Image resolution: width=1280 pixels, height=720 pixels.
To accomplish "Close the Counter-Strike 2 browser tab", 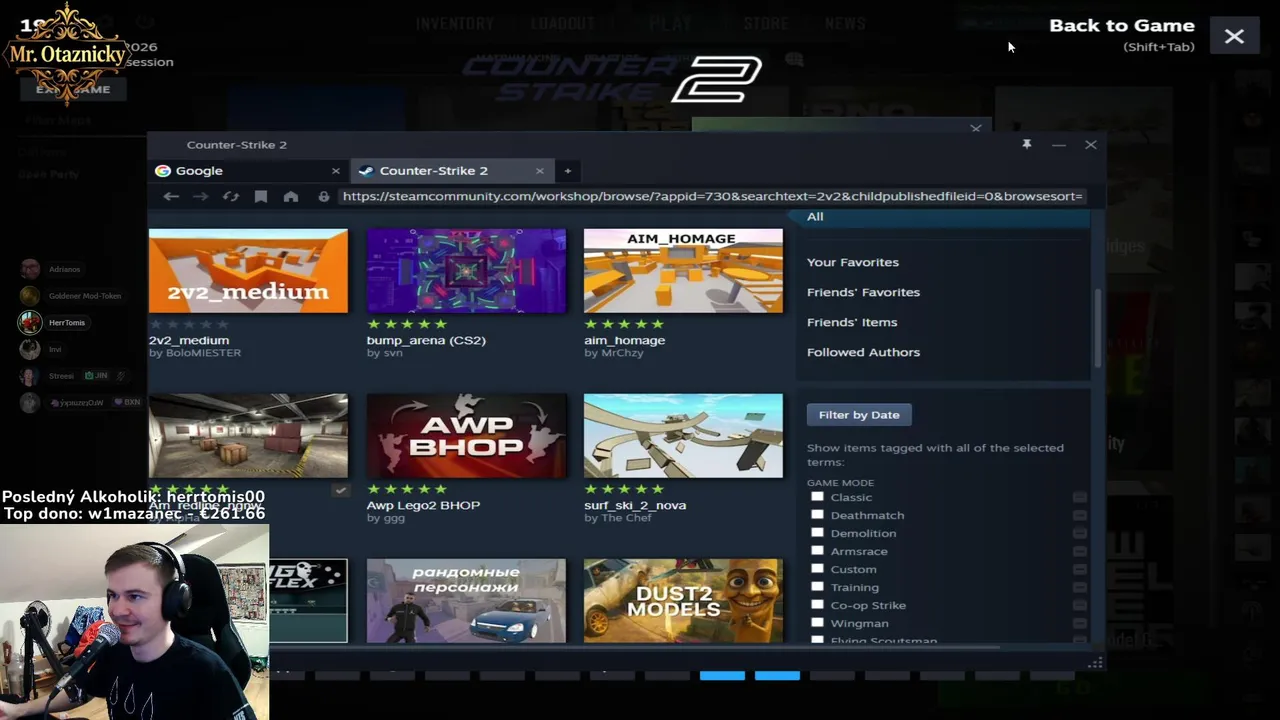I will click(540, 171).
